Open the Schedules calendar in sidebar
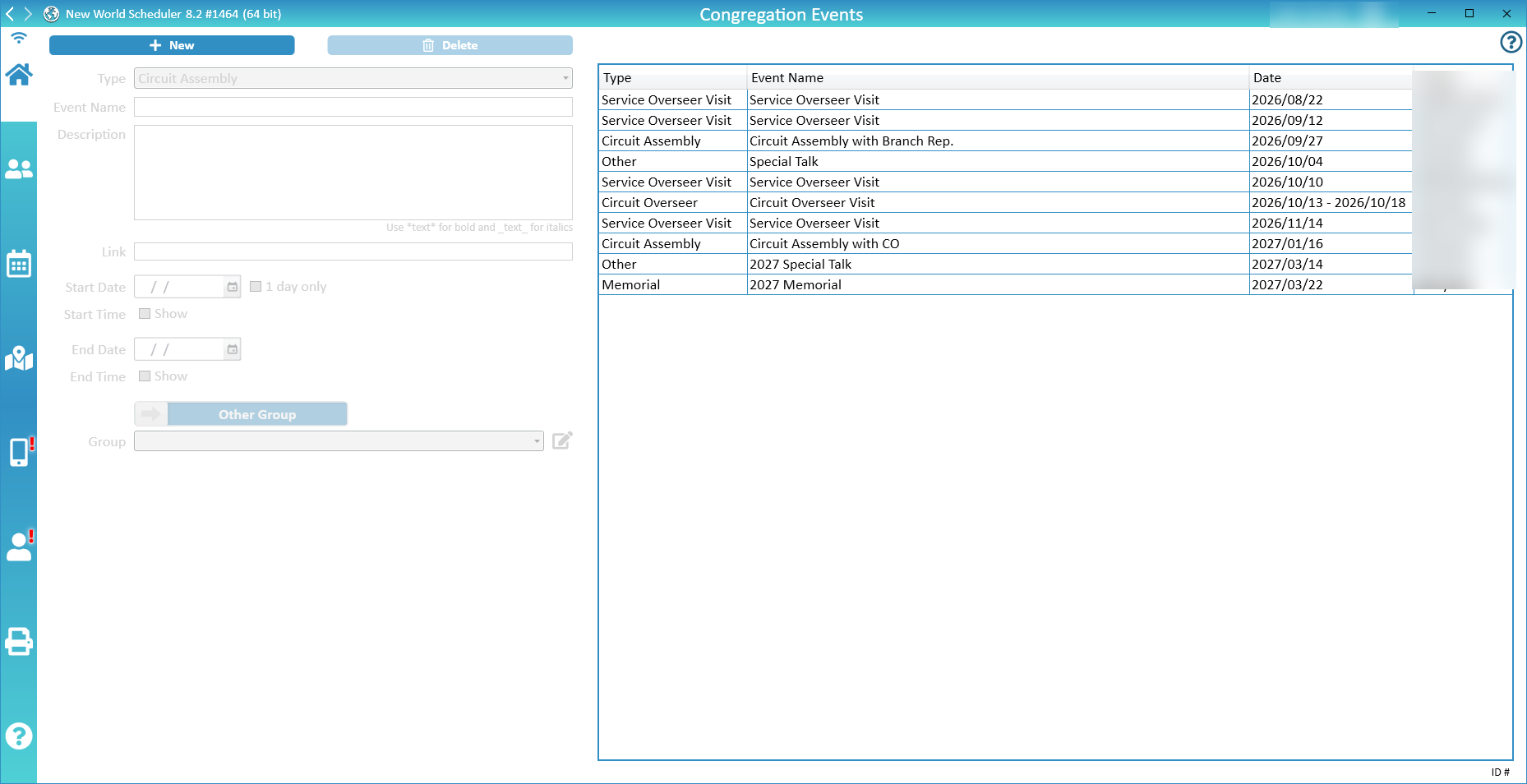Screen dimensions: 1527x784 coord(19,264)
